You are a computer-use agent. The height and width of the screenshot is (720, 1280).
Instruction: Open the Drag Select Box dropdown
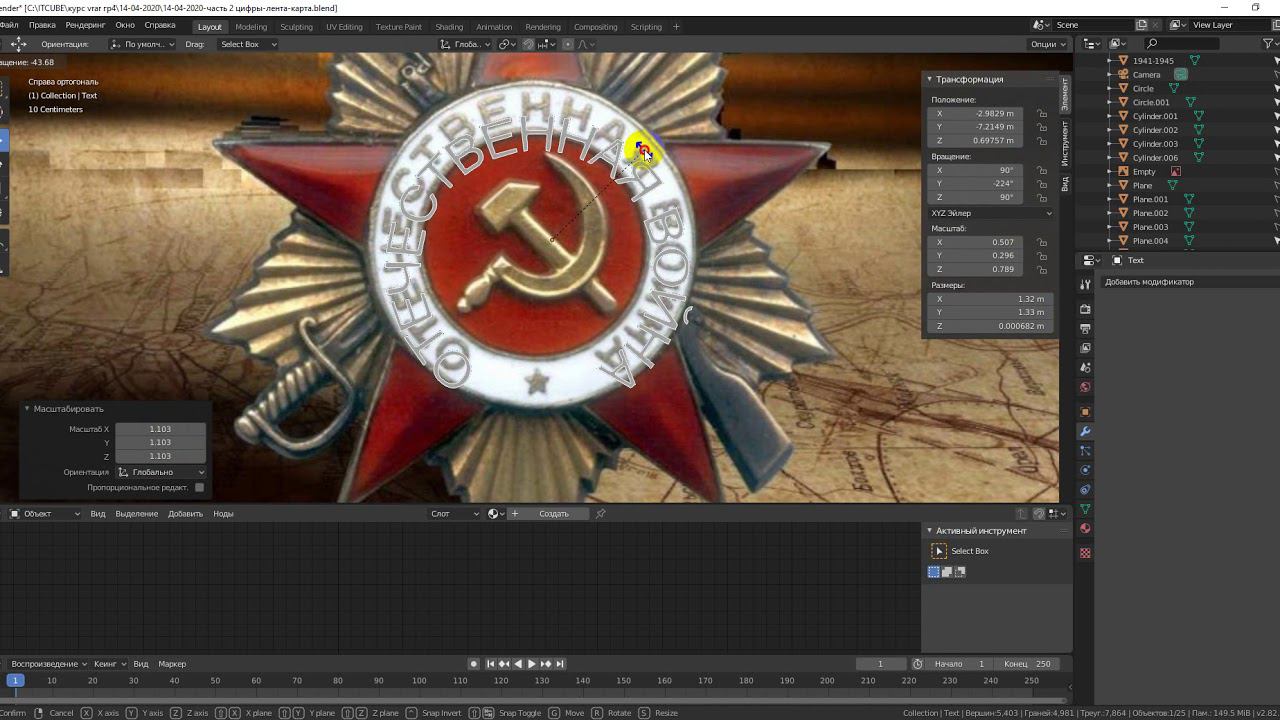(x=247, y=44)
